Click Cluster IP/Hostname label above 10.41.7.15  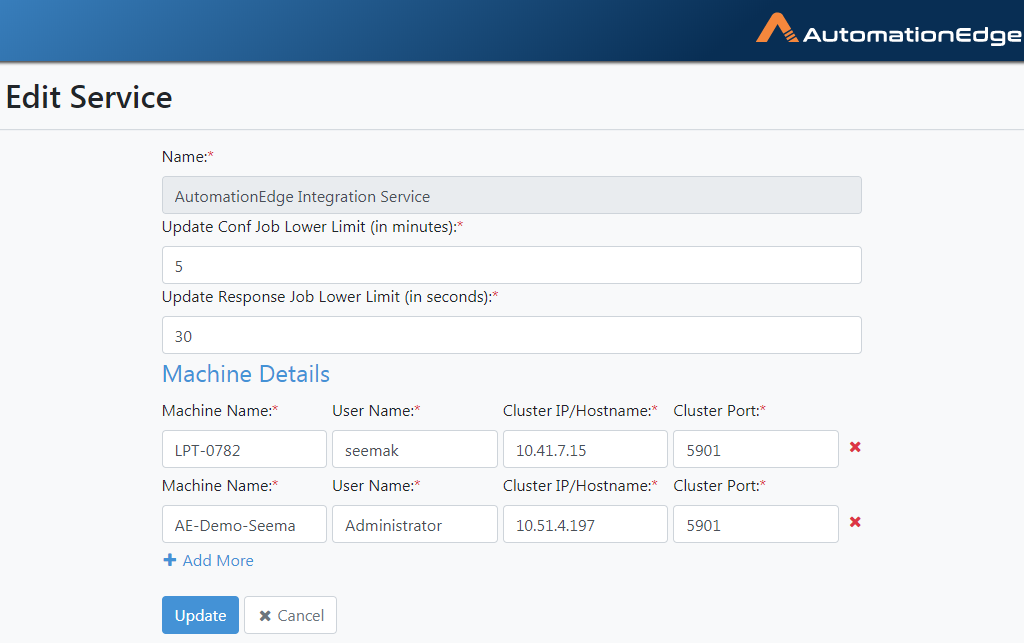(580, 411)
